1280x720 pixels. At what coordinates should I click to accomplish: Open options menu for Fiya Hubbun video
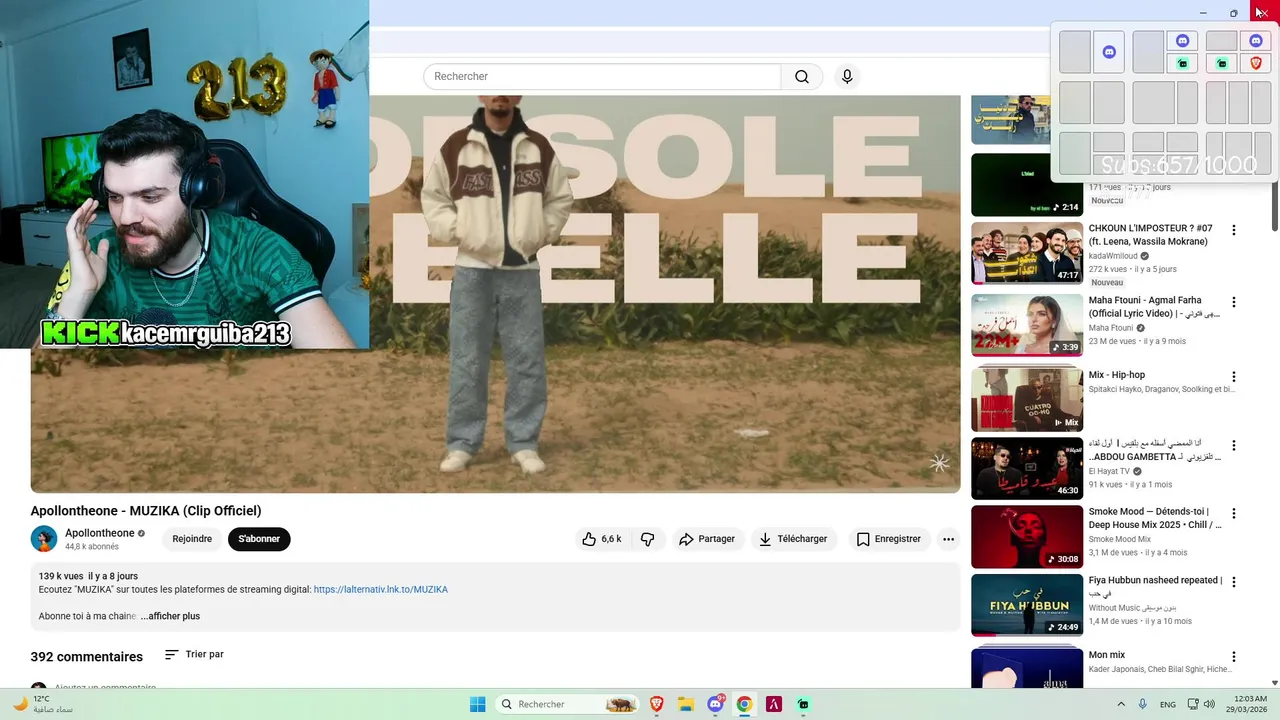coord(1234,582)
